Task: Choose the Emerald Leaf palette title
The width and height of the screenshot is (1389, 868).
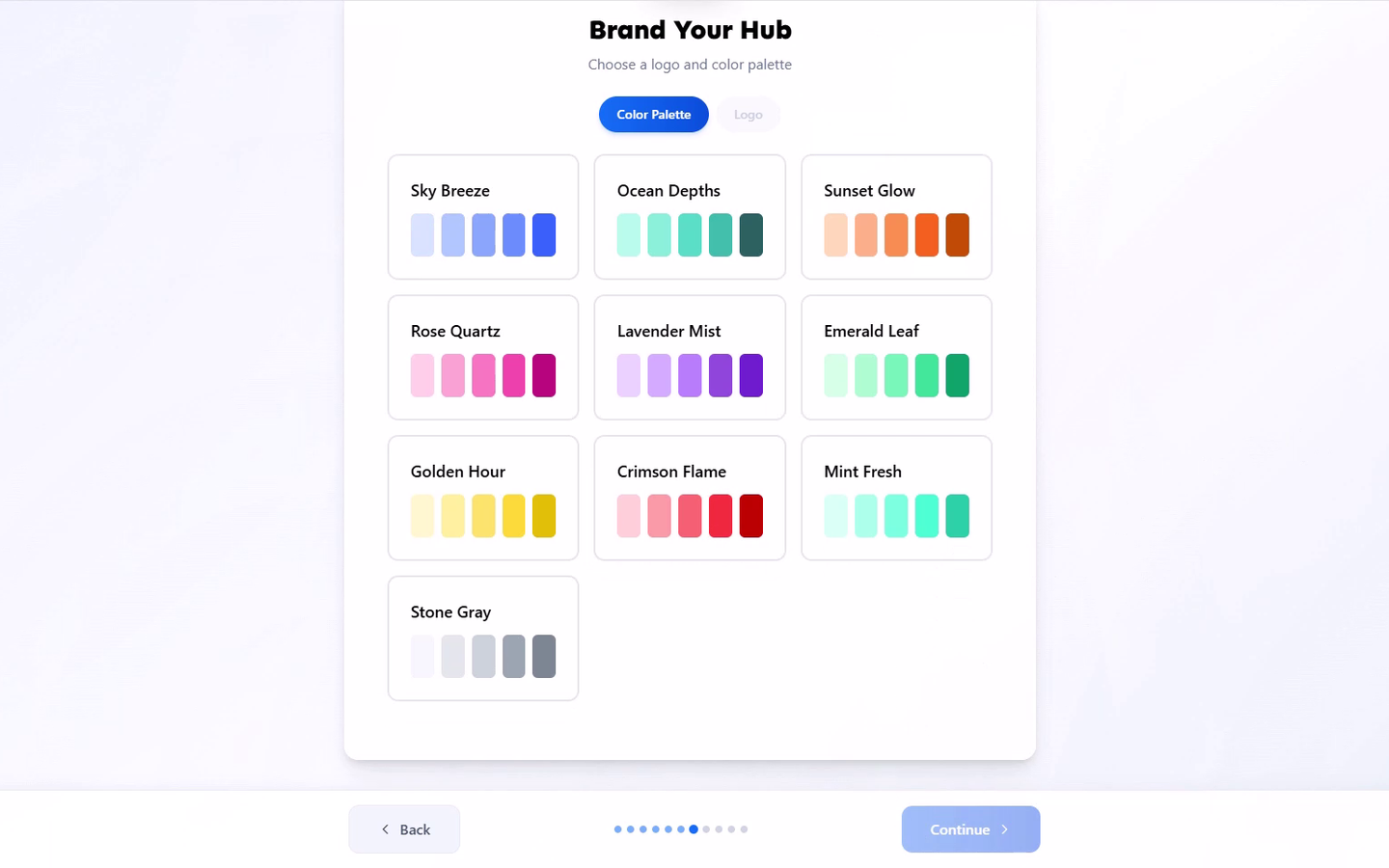Action: tap(871, 332)
